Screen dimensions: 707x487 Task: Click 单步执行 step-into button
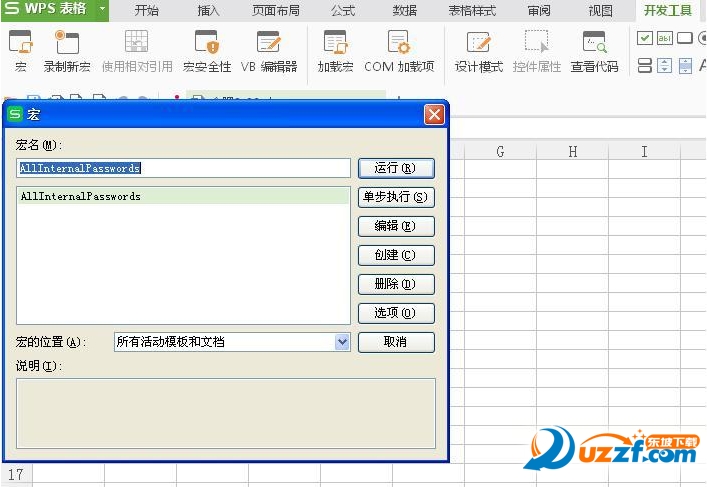point(396,197)
